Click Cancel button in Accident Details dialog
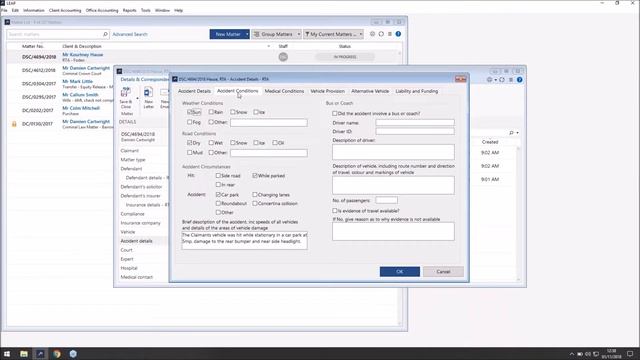640x360 pixels. pyautogui.click(x=443, y=272)
